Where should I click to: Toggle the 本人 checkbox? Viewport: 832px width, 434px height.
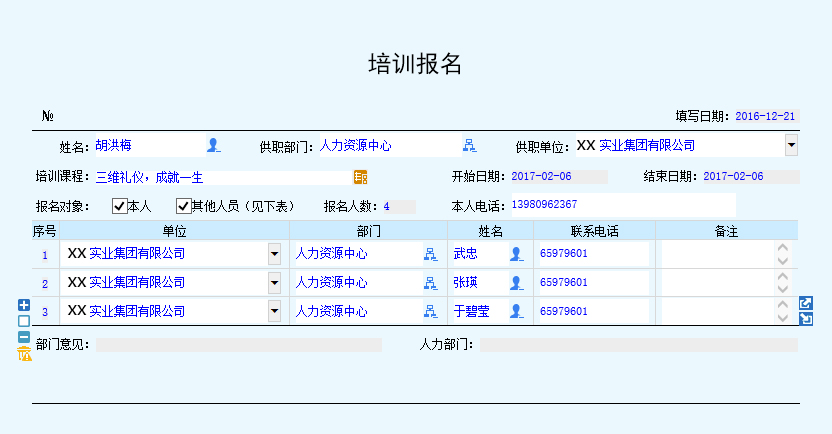[119, 206]
